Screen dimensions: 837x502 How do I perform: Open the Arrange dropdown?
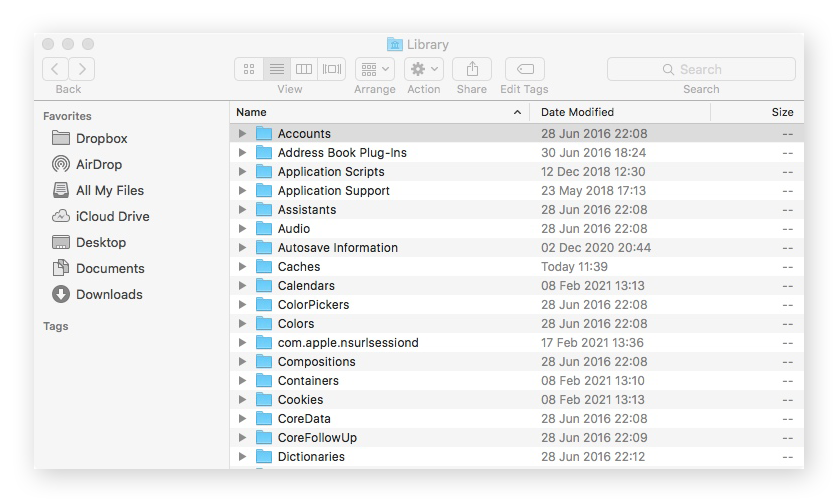pos(375,69)
